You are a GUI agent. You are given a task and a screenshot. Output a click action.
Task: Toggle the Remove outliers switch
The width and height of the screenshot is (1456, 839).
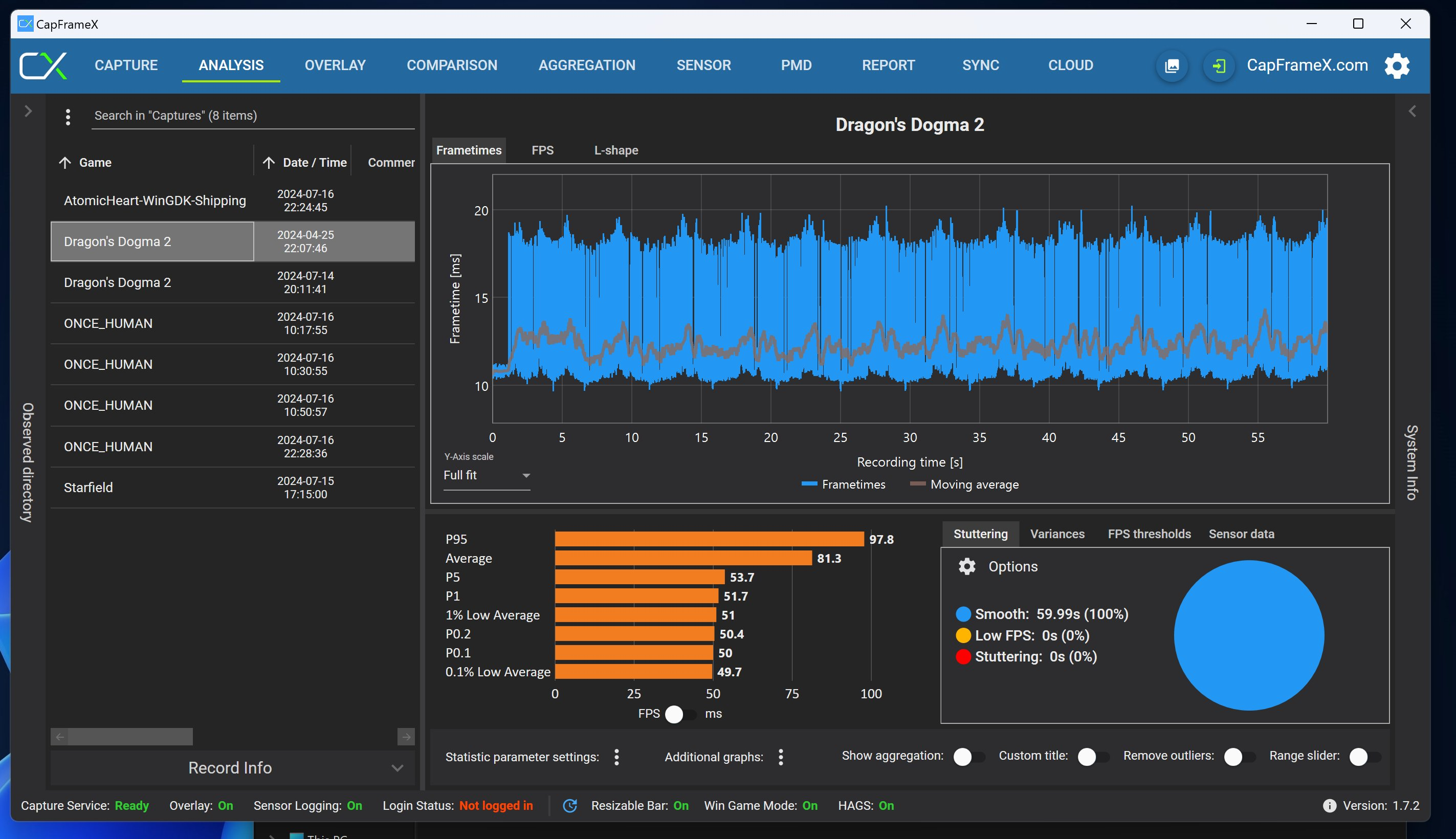click(x=1240, y=757)
